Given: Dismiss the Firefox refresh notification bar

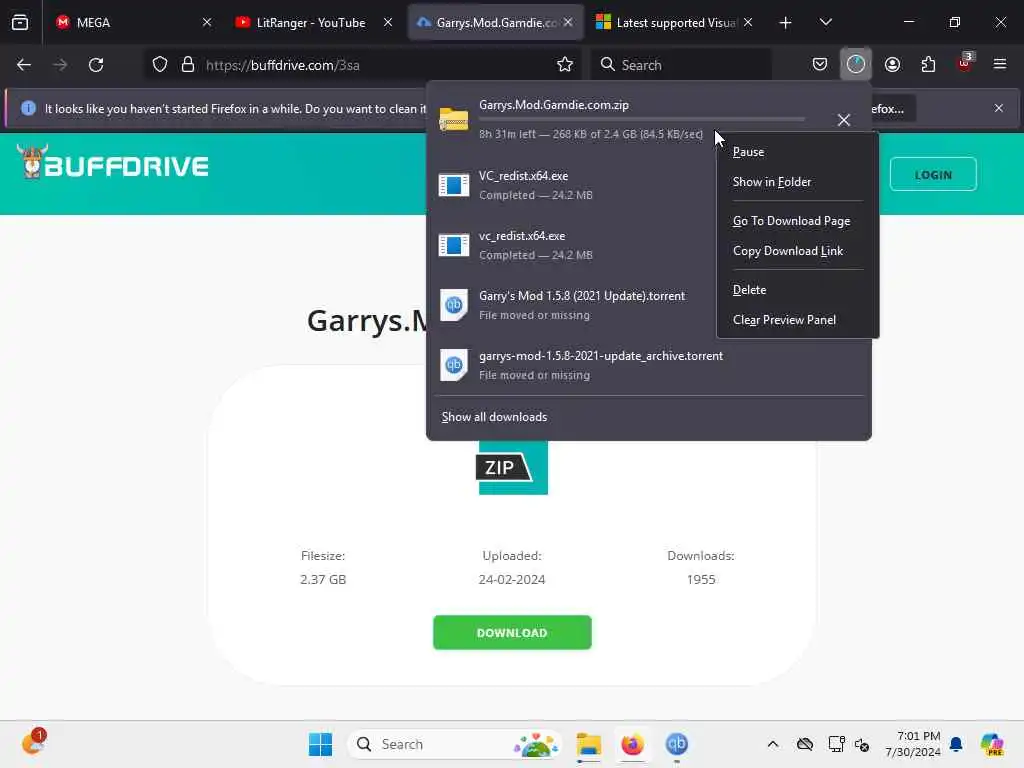Looking at the screenshot, I should 999,108.
